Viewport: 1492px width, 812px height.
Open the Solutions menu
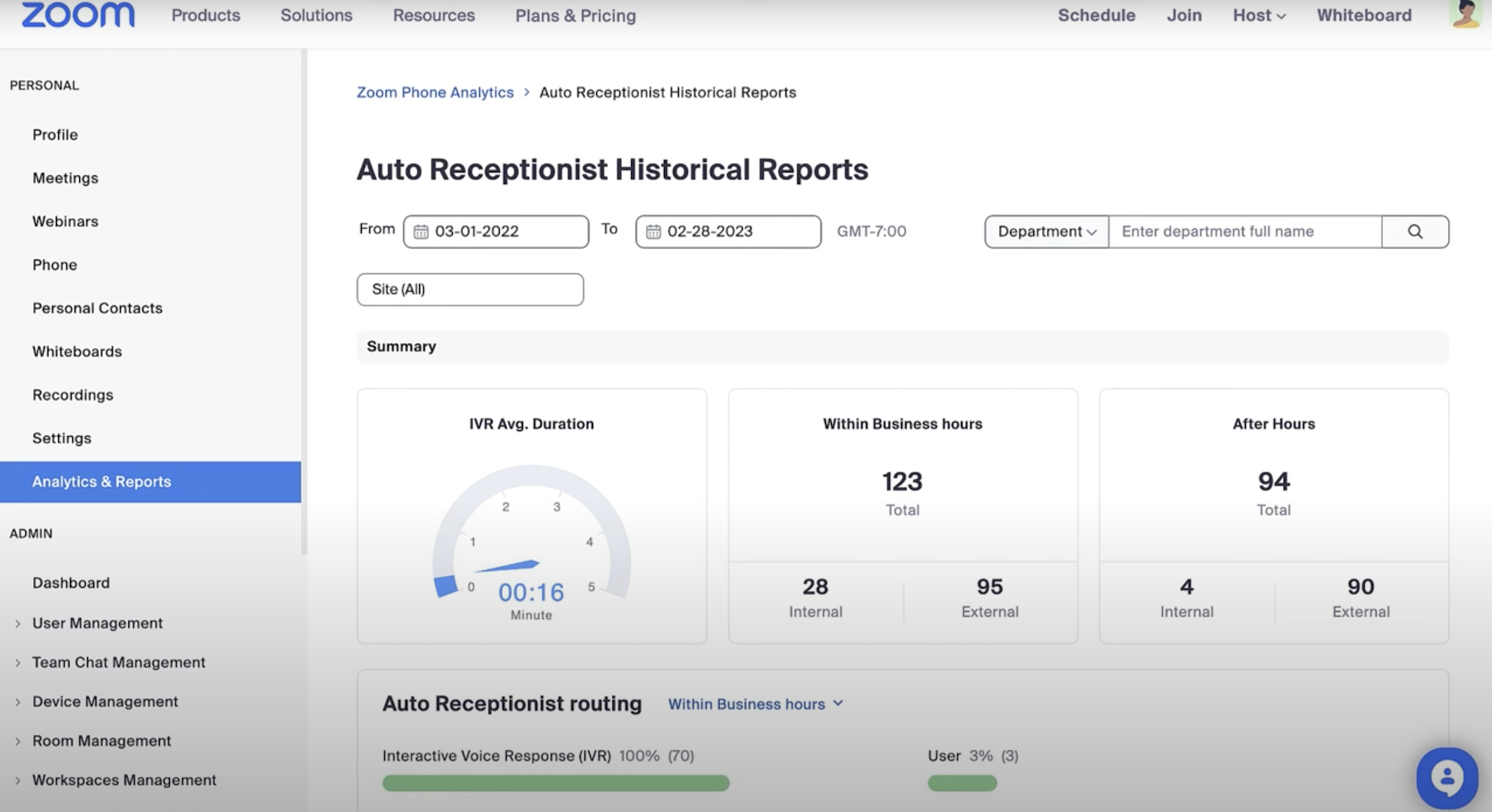pos(316,15)
